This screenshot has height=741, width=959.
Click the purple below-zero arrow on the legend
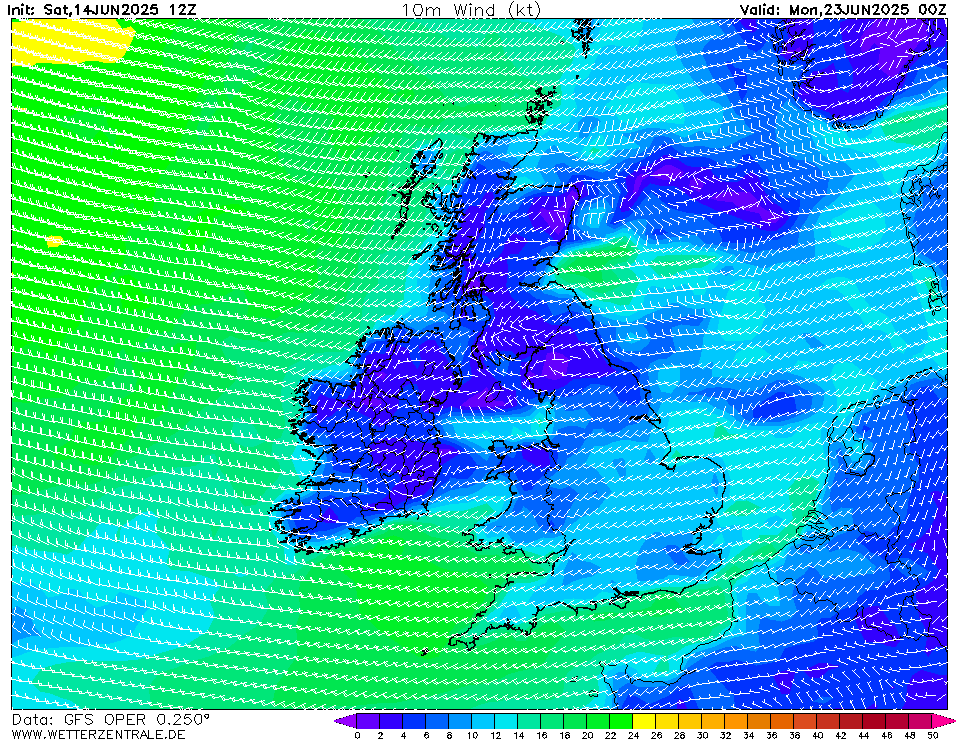pyautogui.click(x=346, y=720)
